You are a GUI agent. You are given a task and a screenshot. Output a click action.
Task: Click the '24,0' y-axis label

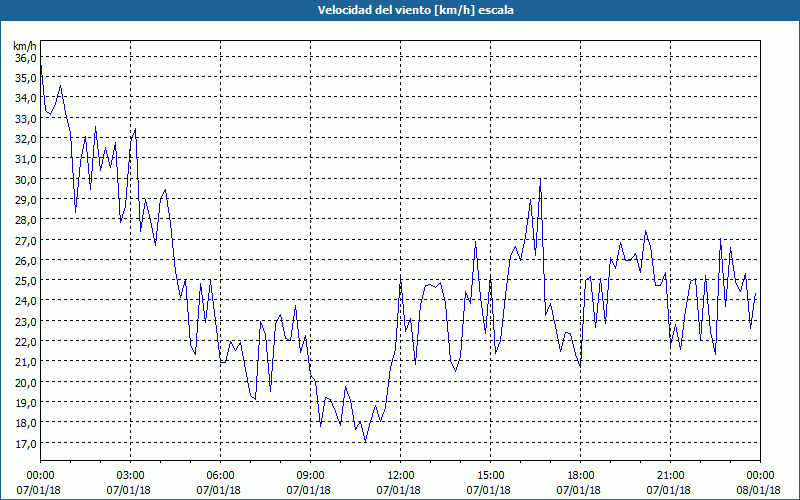click(26, 301)
